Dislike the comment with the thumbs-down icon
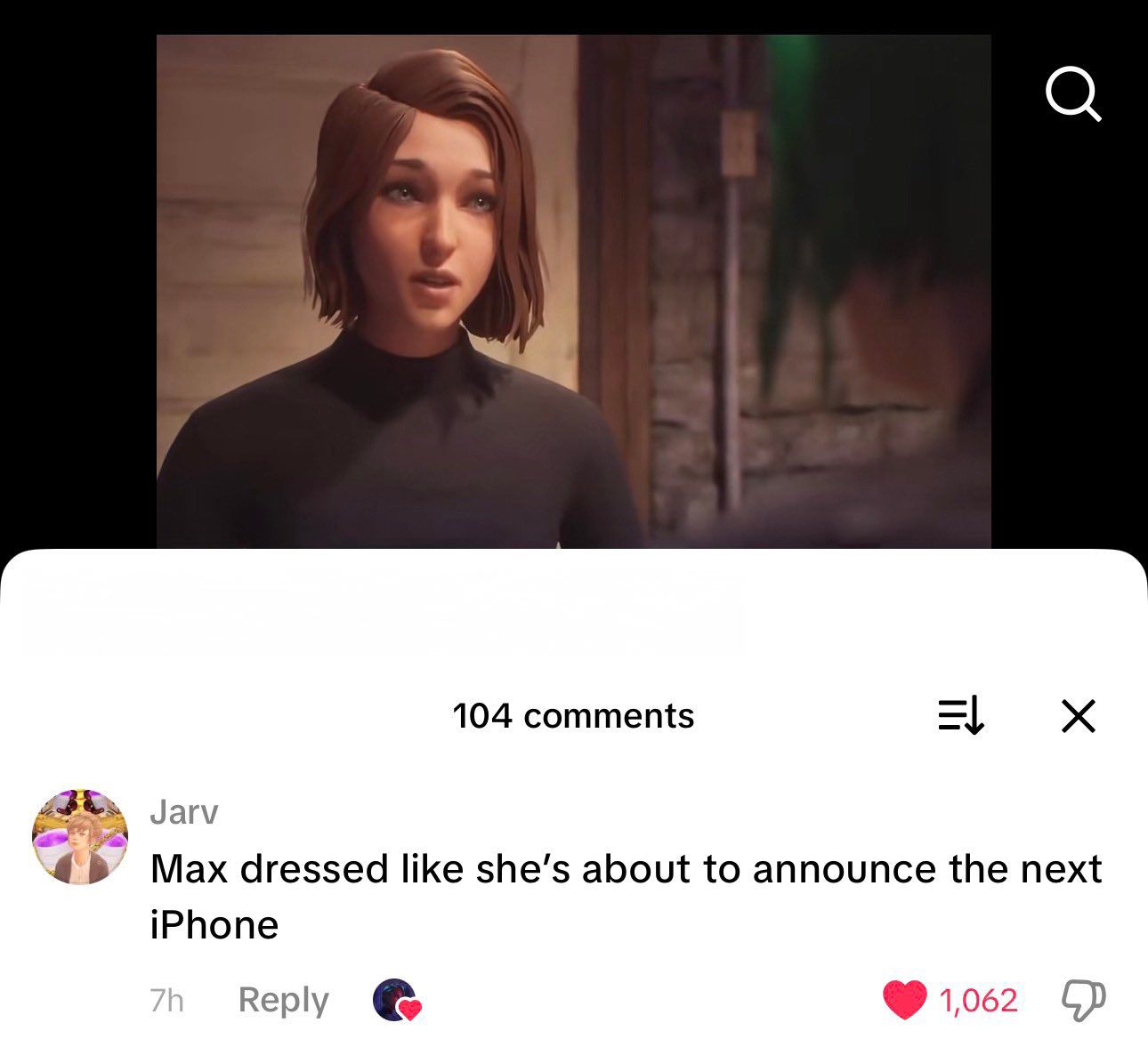This screenshot has height=1047, width=1148. pos(1084,1001)
